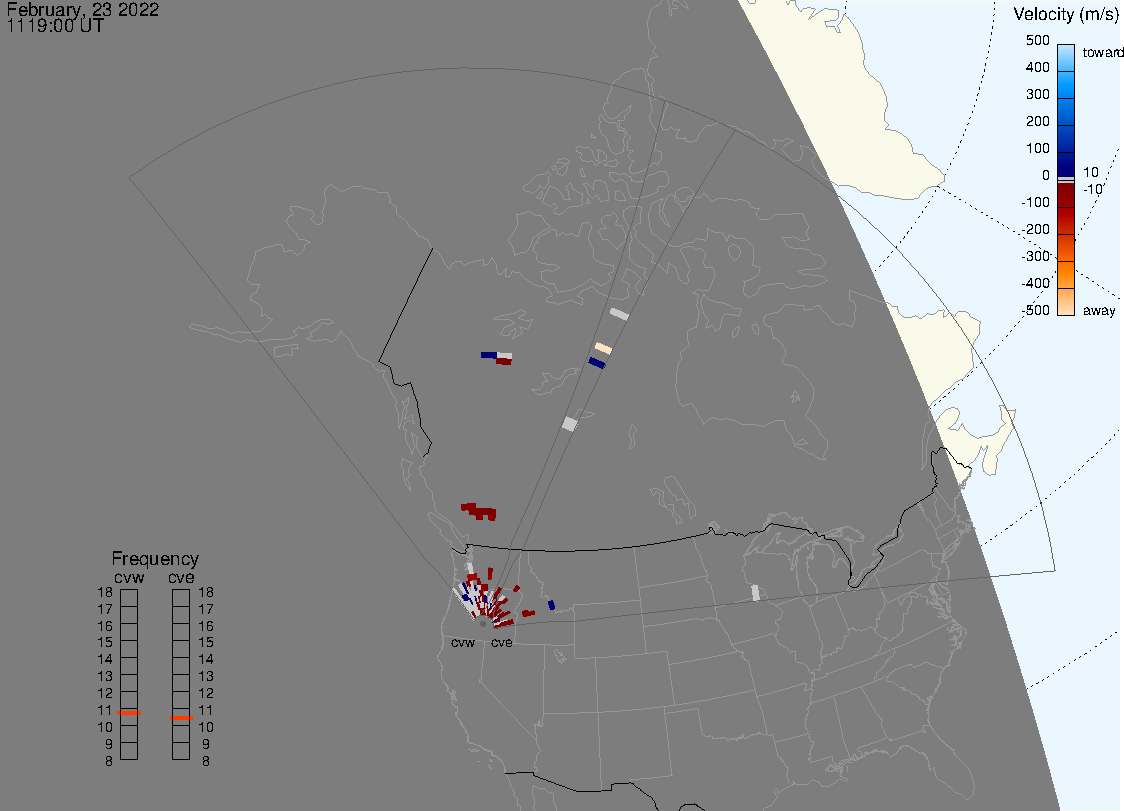Click the red frequency marker on the cve scale
Screen dimensions: 1124x811
(x=181, y=718)
